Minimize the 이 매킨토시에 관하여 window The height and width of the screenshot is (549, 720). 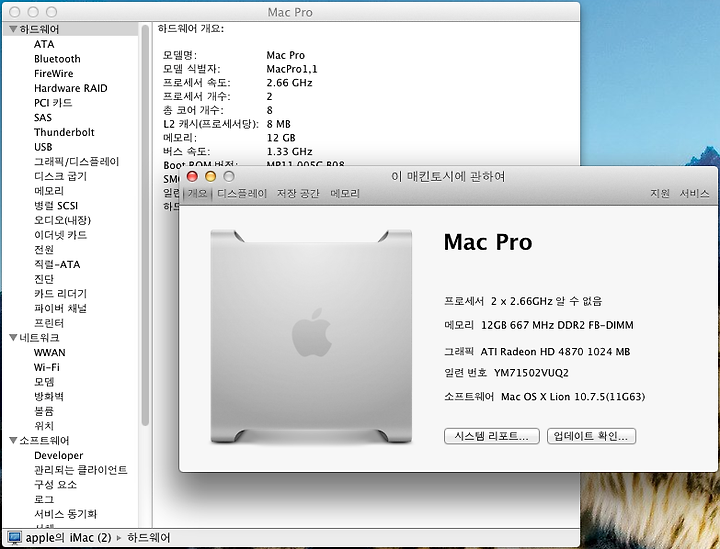pos(210,176)
